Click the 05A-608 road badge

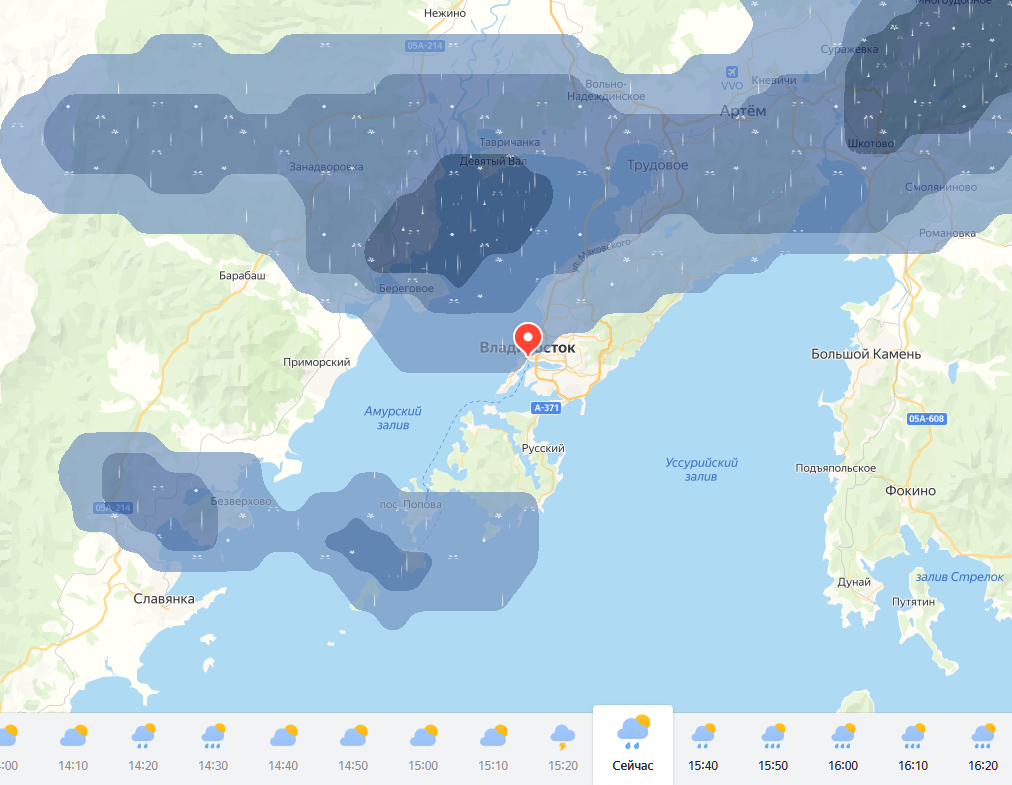click(926, 419)
